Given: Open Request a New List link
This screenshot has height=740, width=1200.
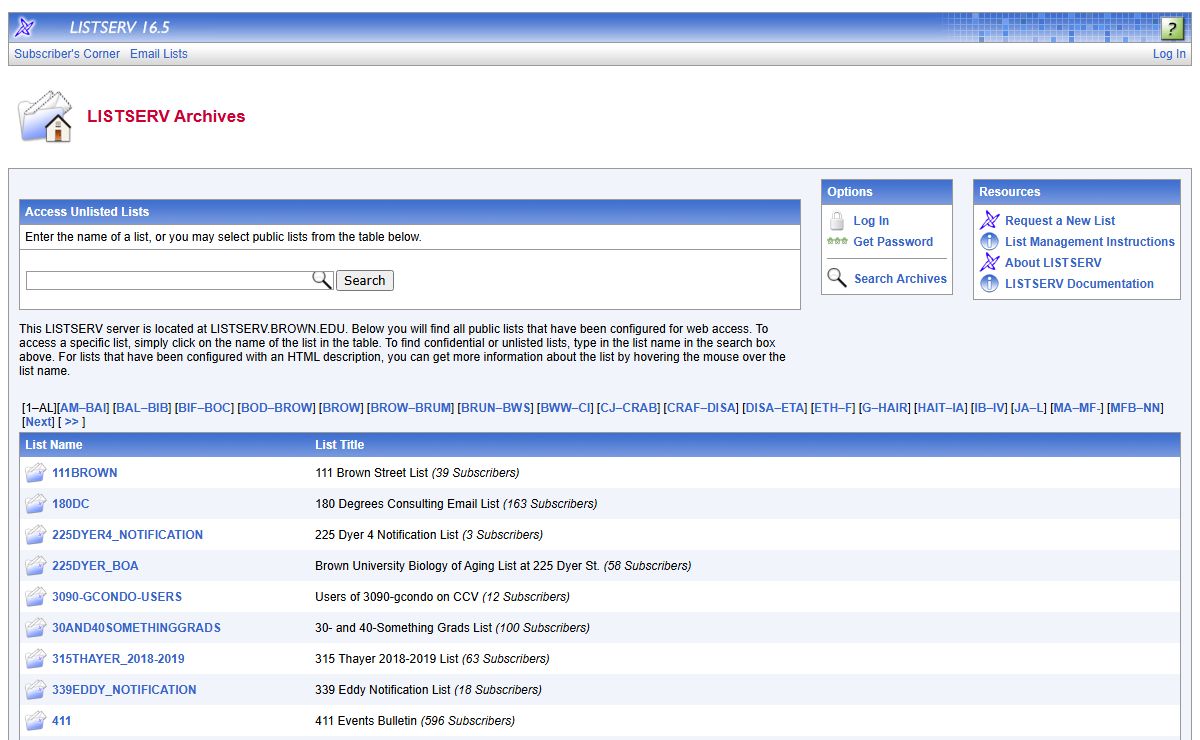Looking at the screenshot, I should pyautogui.click(x=1060, y=221).
